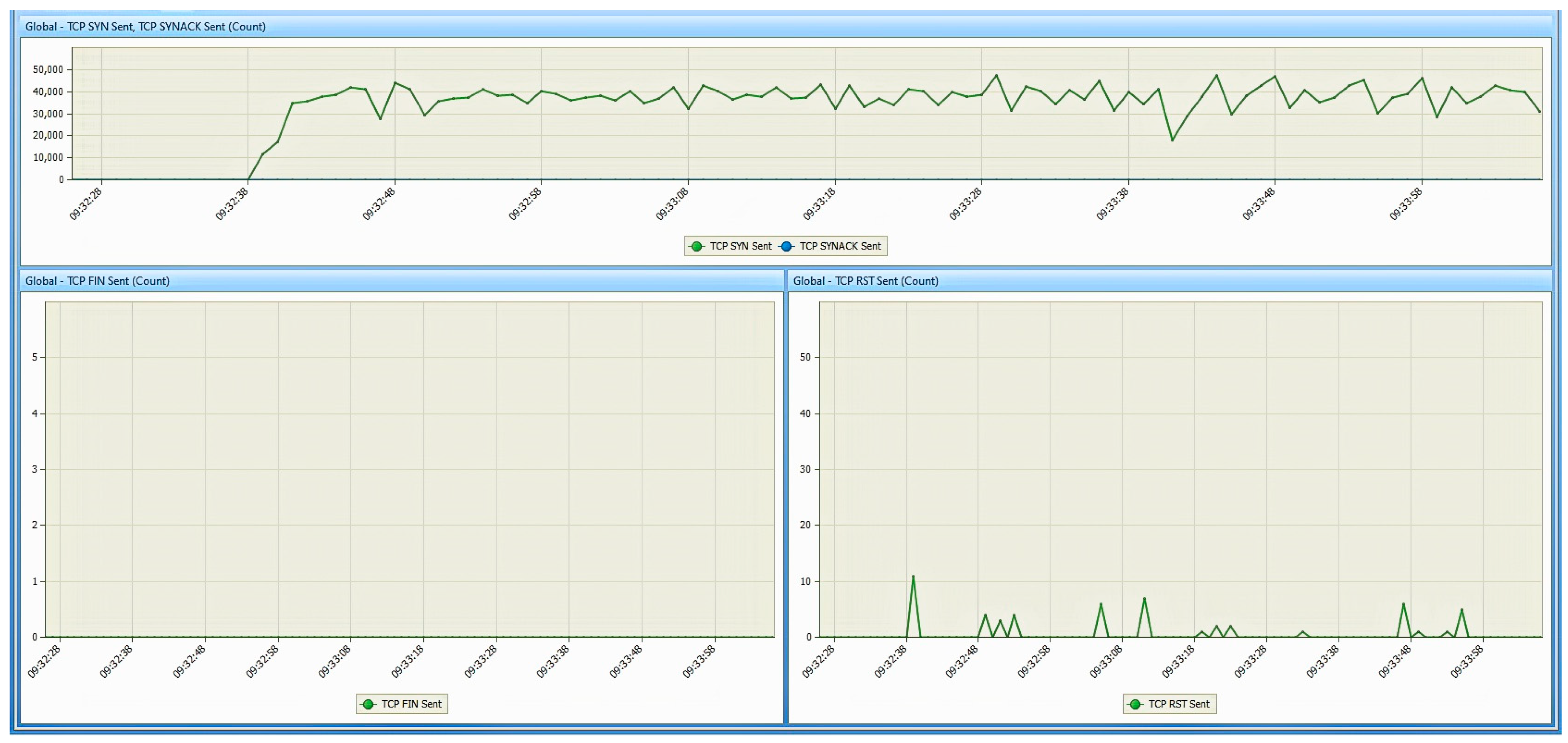1568x743 pixels.
Task: Click the RST spike just after 09:33:08
Action: (x=1144, y=599)
